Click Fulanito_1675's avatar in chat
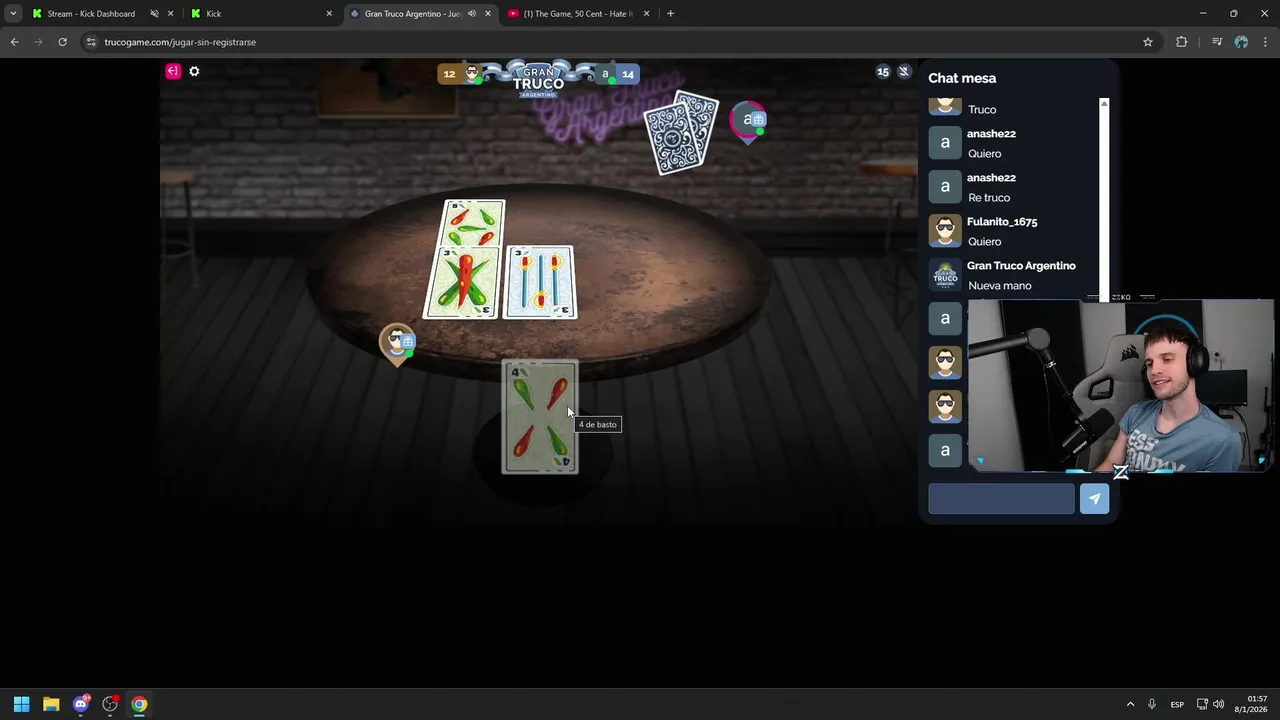This screenshot has width=1280, height=720. click(945, 231)
